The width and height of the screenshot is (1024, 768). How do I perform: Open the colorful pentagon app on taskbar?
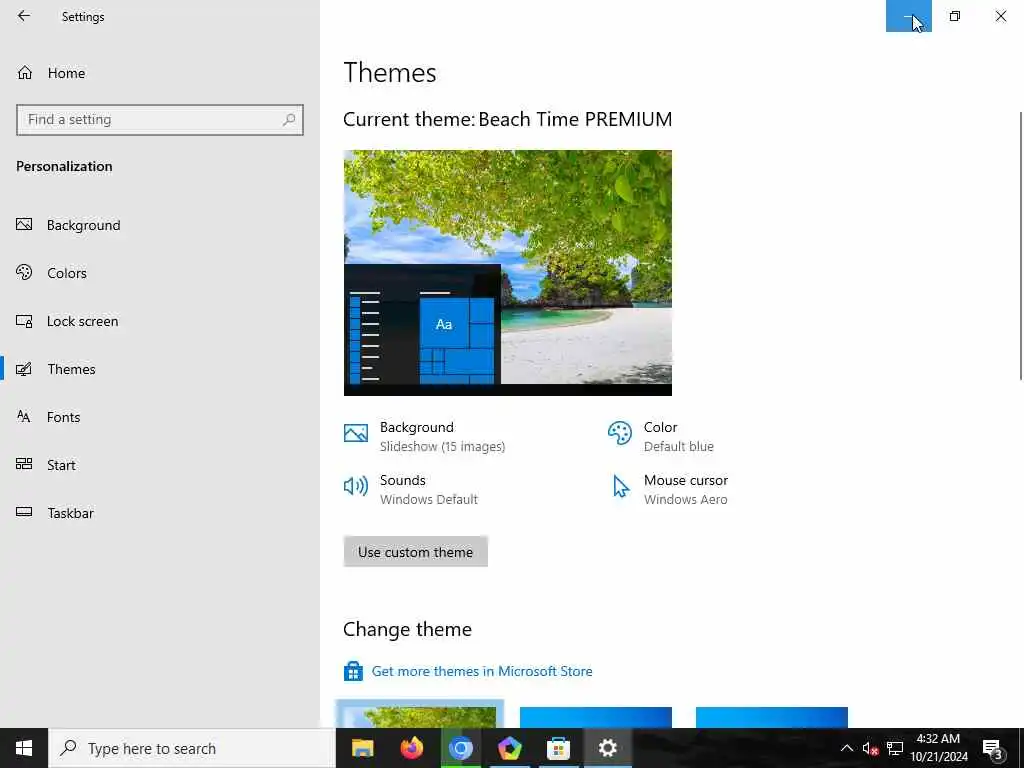tap(509, 748)
